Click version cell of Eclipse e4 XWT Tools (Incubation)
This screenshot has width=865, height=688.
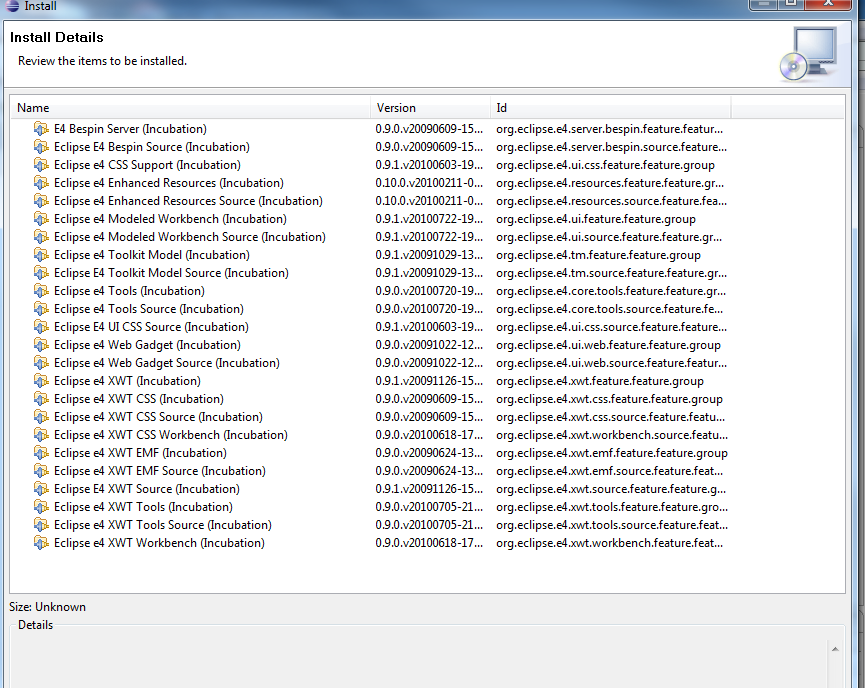429,507
